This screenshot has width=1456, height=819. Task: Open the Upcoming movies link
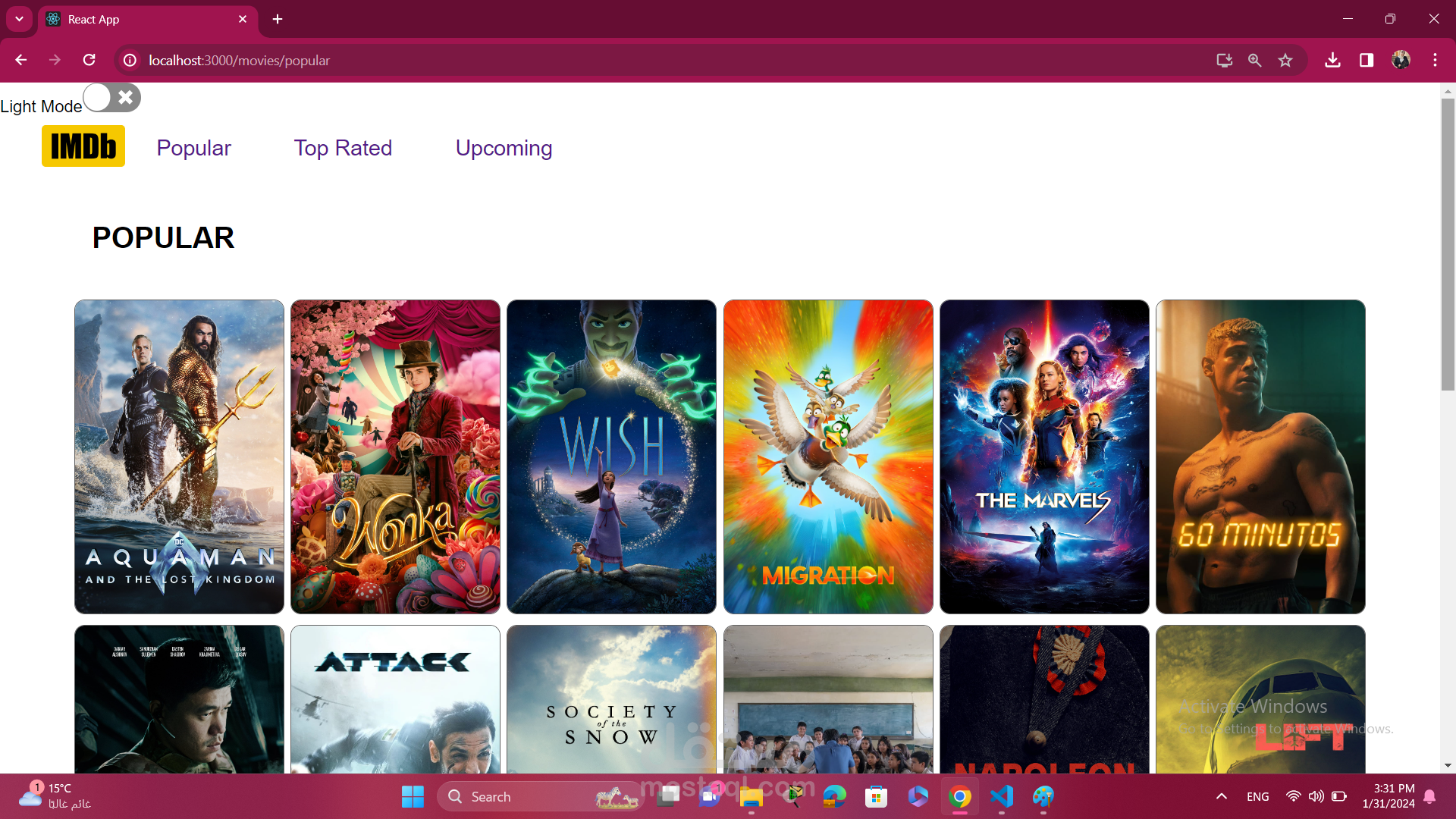[504, 148]
